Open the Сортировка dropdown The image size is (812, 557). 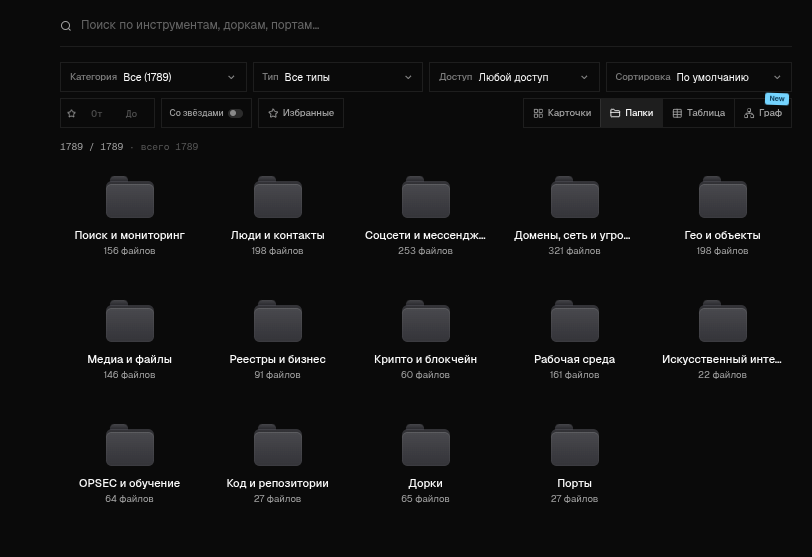pyautogui.click(x=699, y=77)
